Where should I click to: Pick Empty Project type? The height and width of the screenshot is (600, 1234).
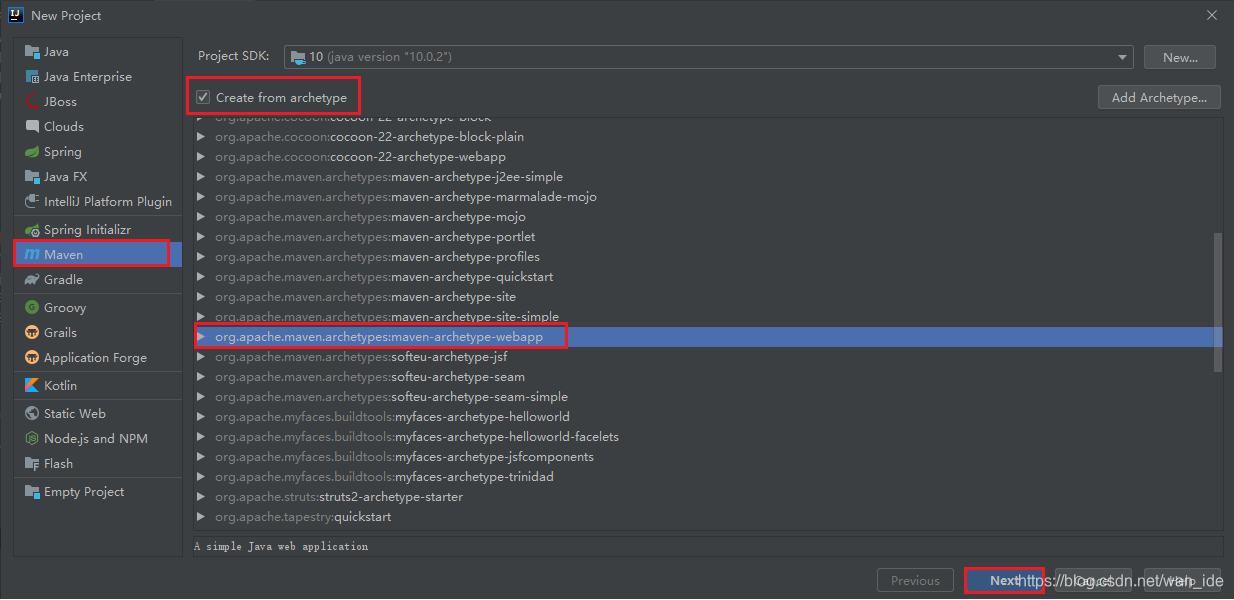pyautogui.click(x=98, y=492)
